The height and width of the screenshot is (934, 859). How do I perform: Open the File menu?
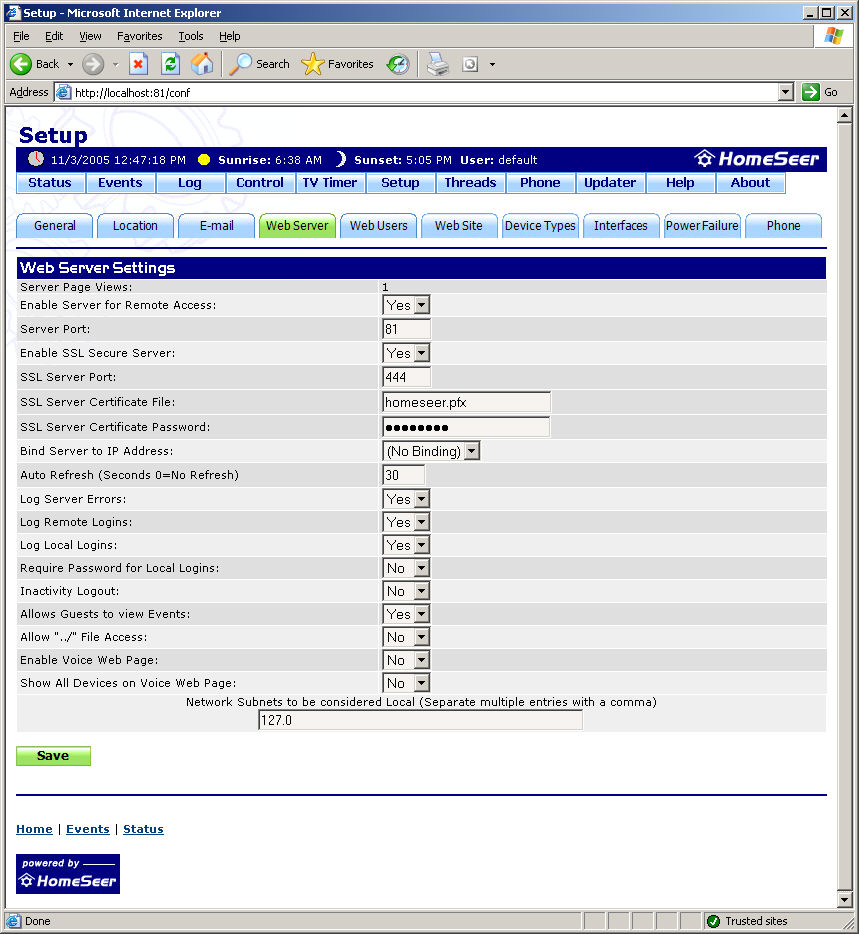point(21,36)
